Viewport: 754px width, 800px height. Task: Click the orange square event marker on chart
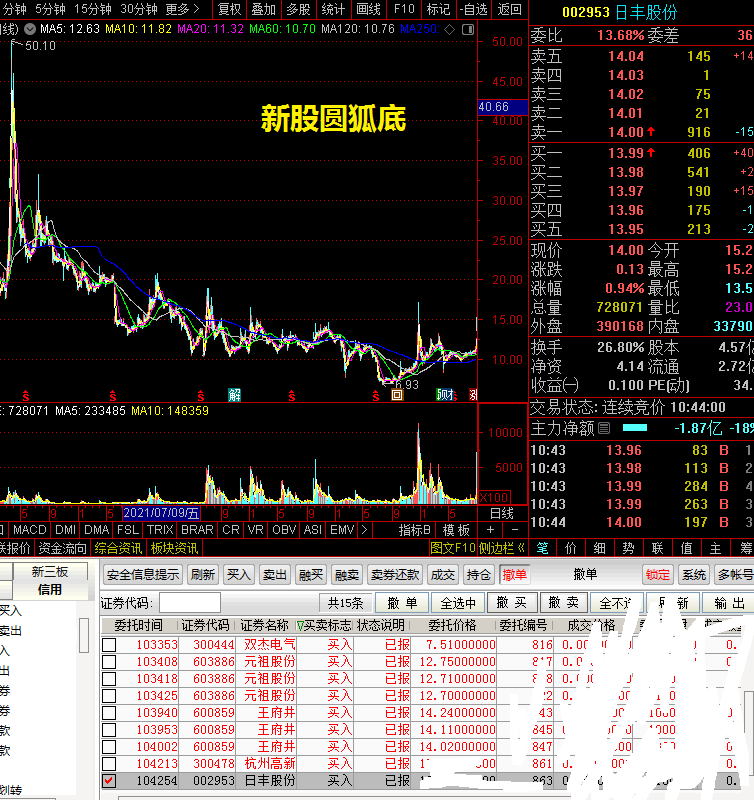397,394
